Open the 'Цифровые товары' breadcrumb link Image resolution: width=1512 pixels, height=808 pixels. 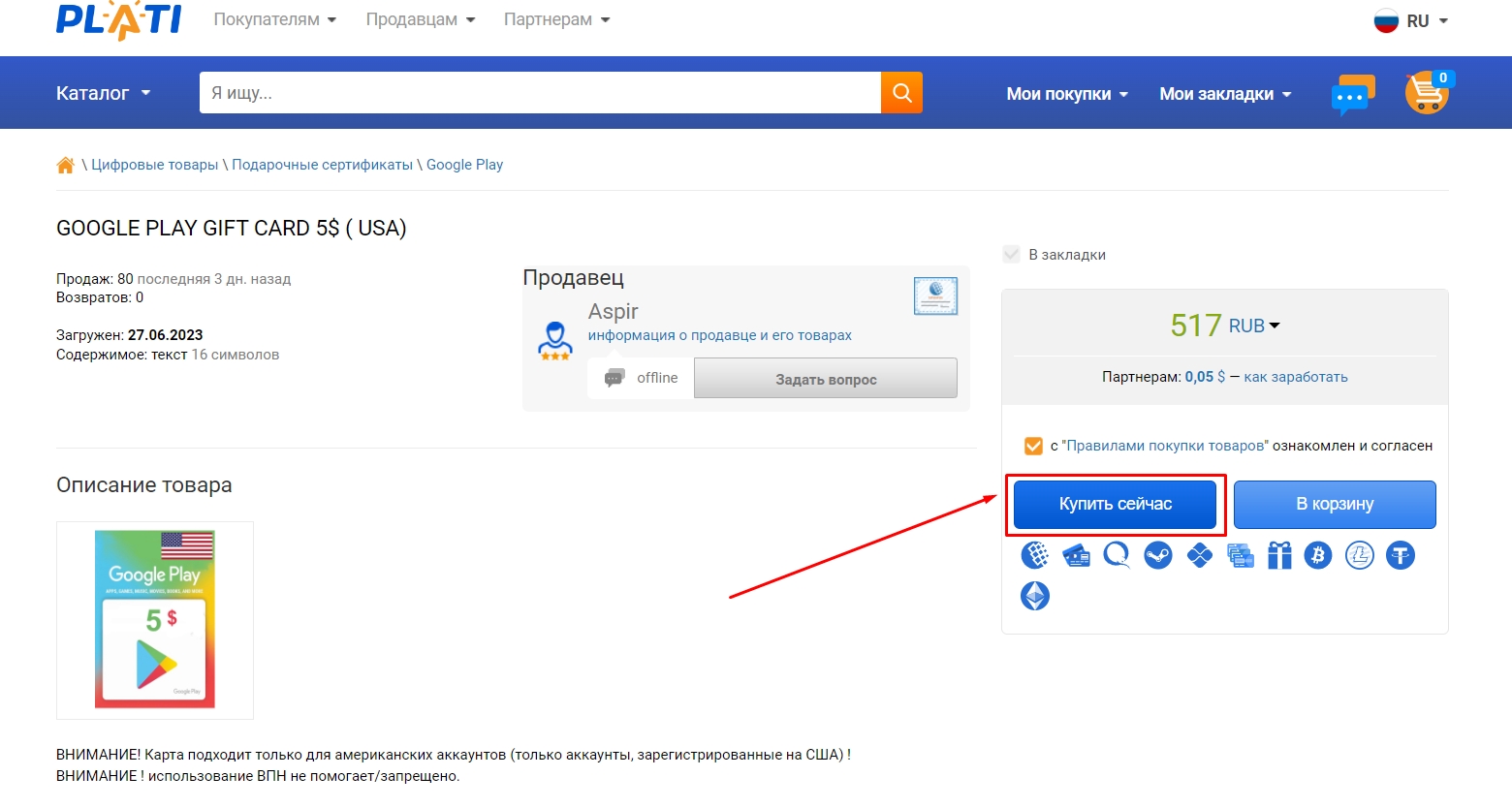[155, 165]
